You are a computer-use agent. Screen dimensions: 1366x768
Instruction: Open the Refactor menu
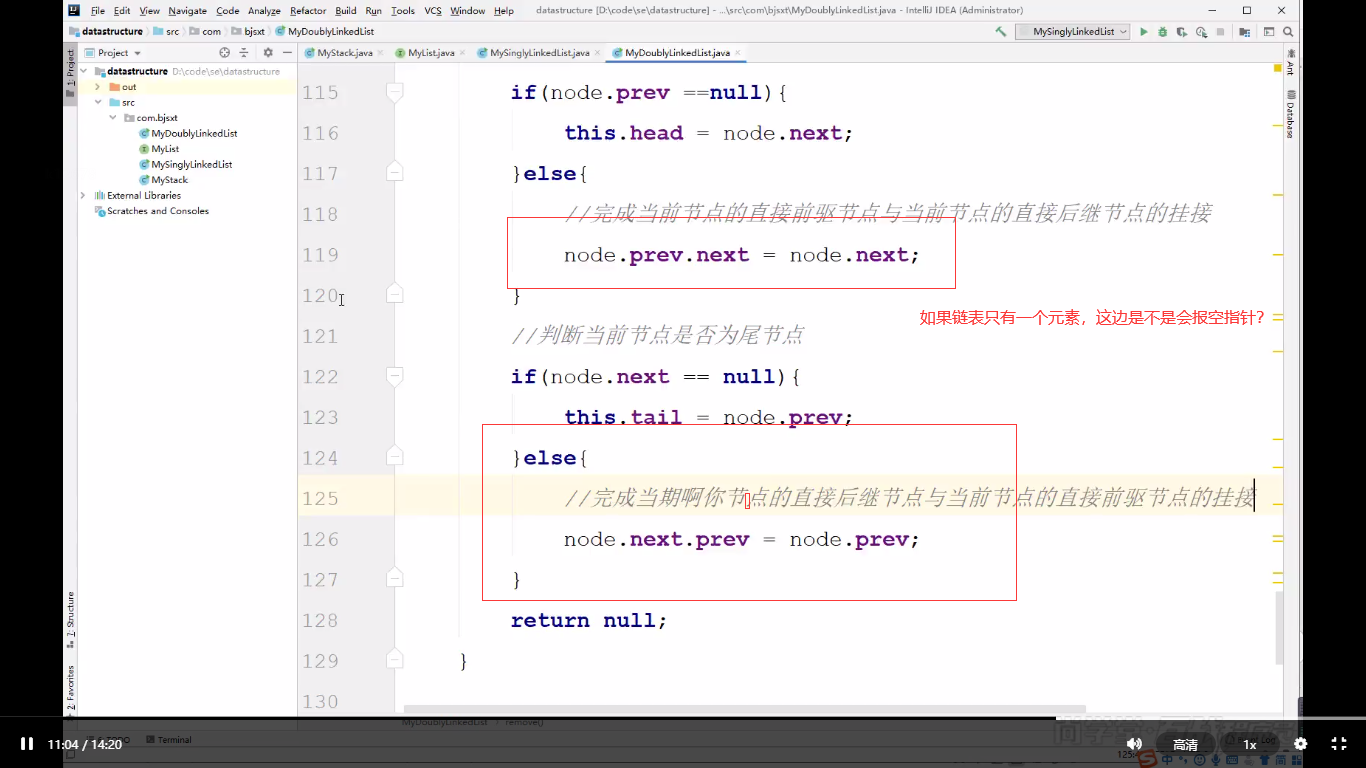(x=308, y=11)
